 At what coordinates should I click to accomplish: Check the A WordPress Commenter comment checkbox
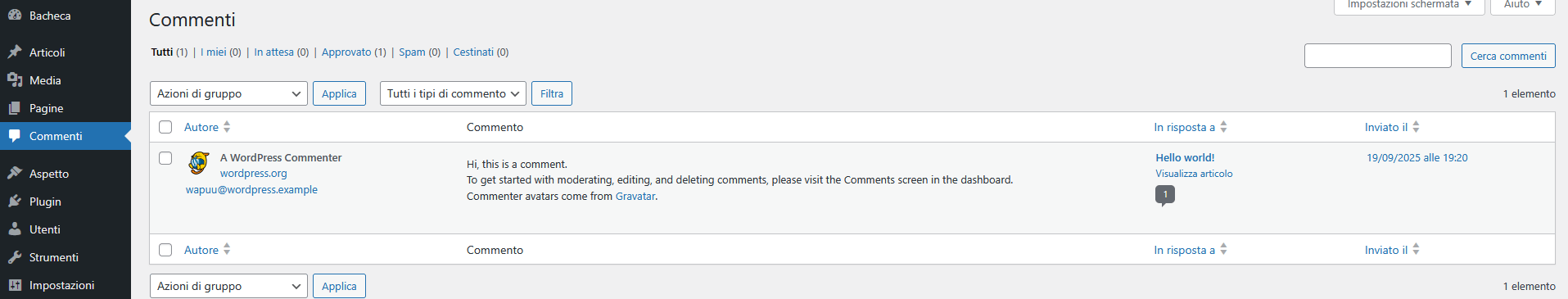pos(165,158)
